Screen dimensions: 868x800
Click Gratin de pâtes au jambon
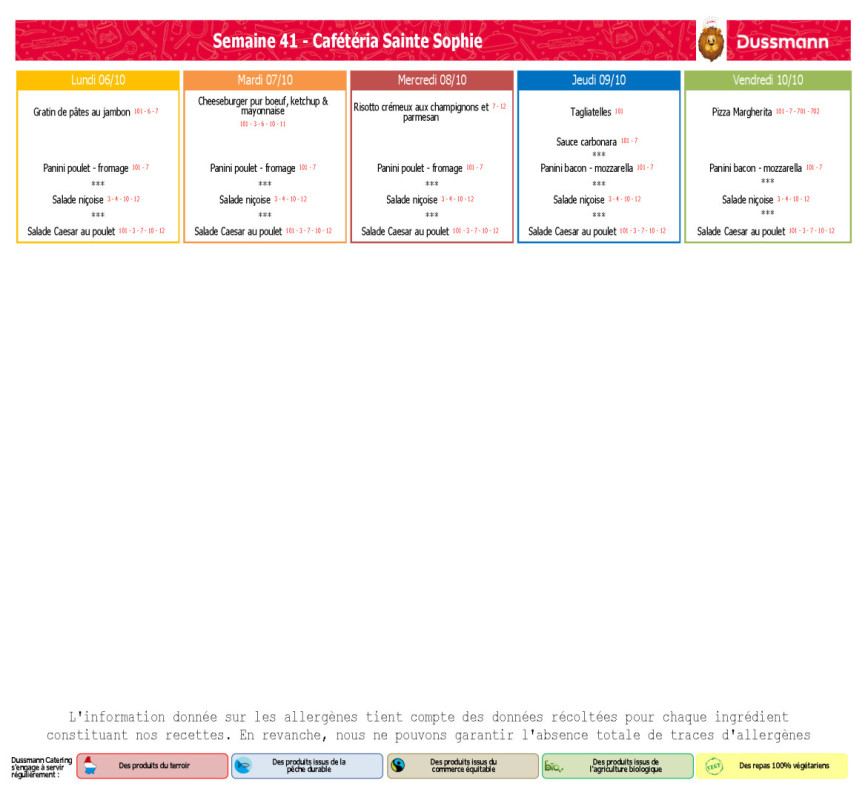(x=82, y=112)
